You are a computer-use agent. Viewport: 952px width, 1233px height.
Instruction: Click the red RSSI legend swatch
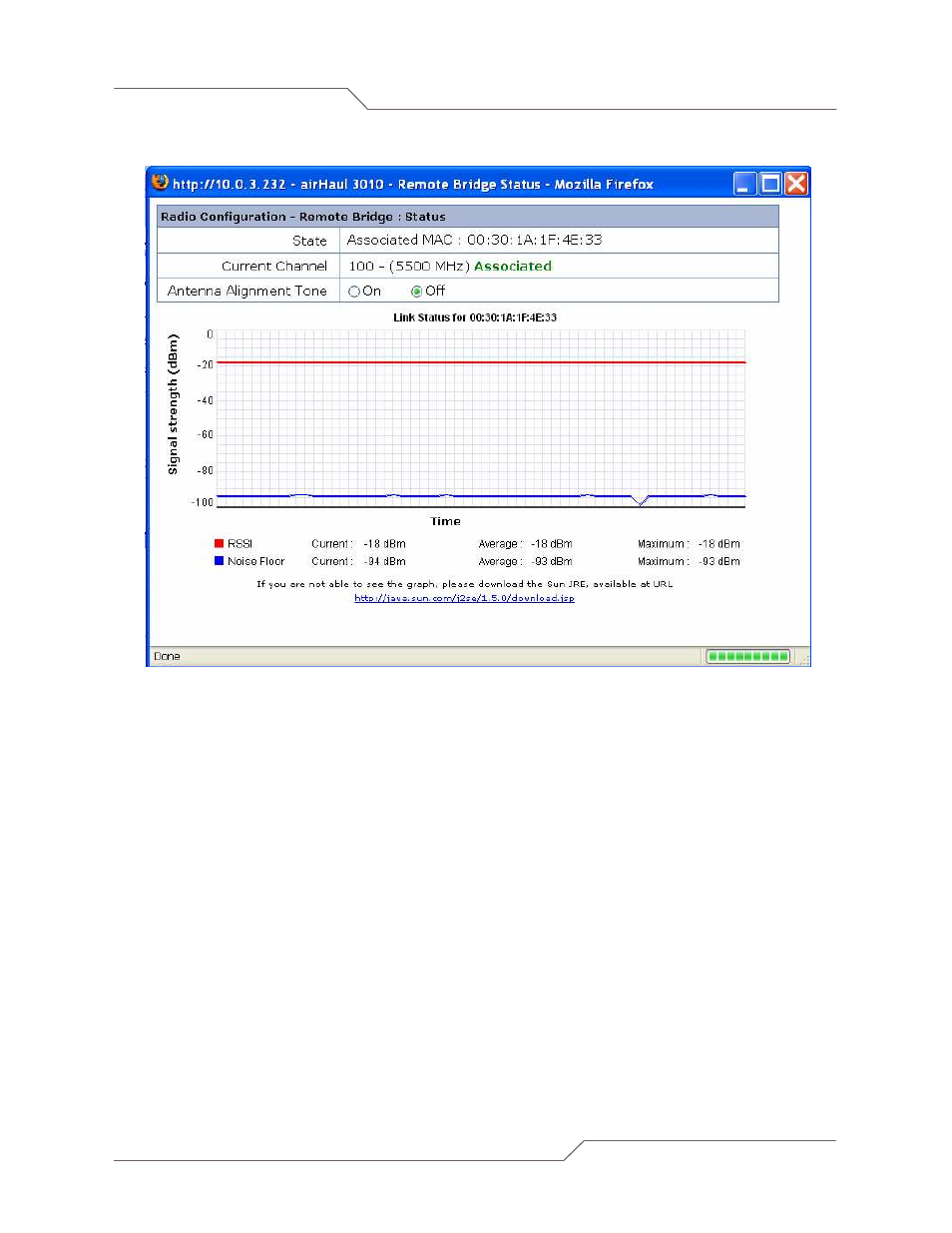[x=219, y=543]
